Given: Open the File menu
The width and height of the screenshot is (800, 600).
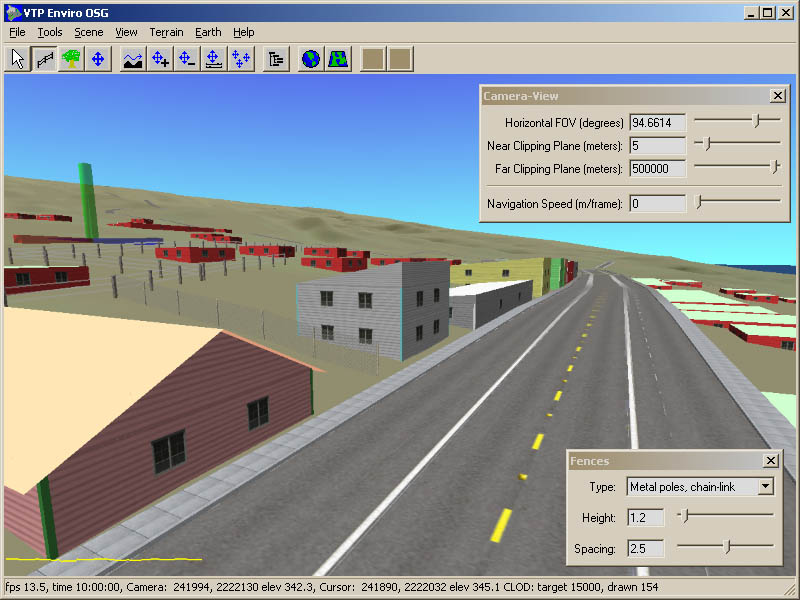Looking at the screenshot, I should coord(17,32).
